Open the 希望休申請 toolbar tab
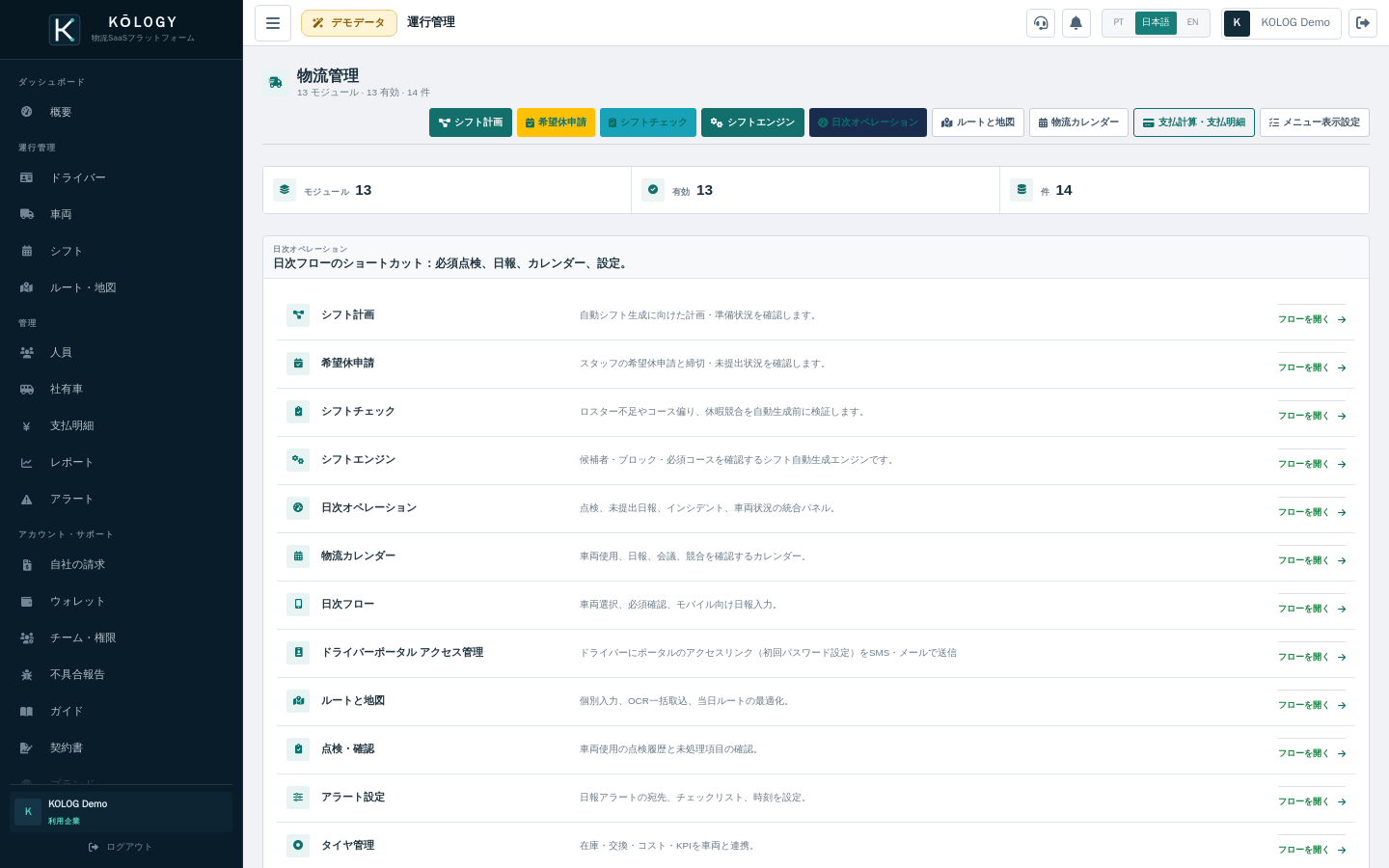Viewport: 1389px width, 868px height. (x=556, y=122)
